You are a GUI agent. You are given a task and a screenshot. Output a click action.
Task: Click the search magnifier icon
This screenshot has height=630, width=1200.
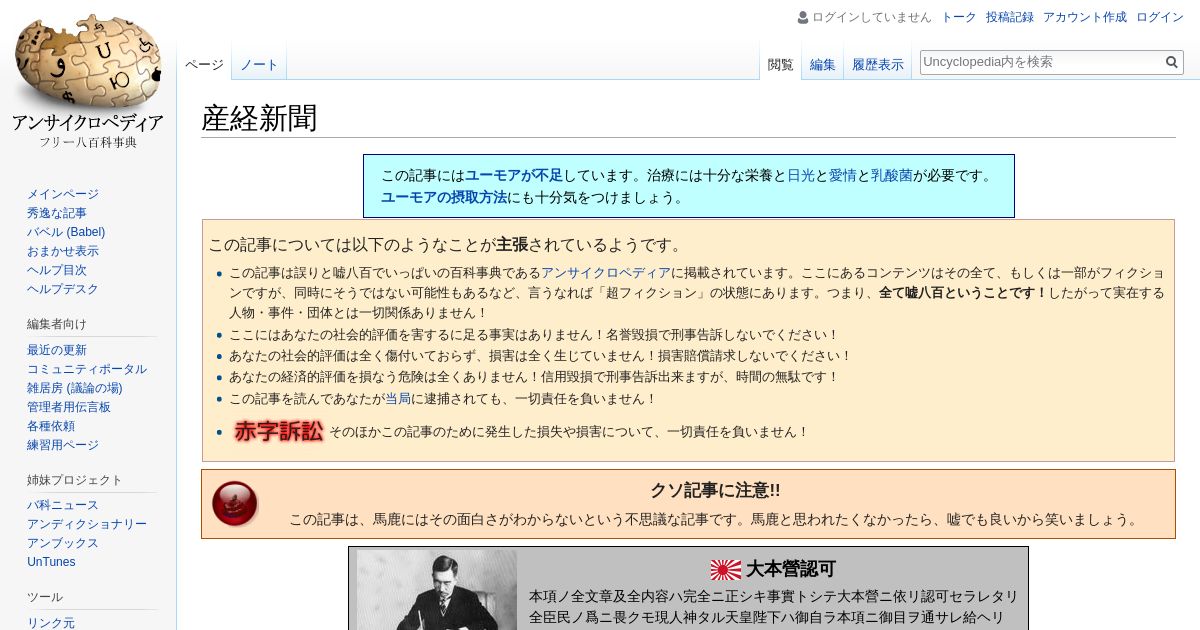[x=1172, y=62]
